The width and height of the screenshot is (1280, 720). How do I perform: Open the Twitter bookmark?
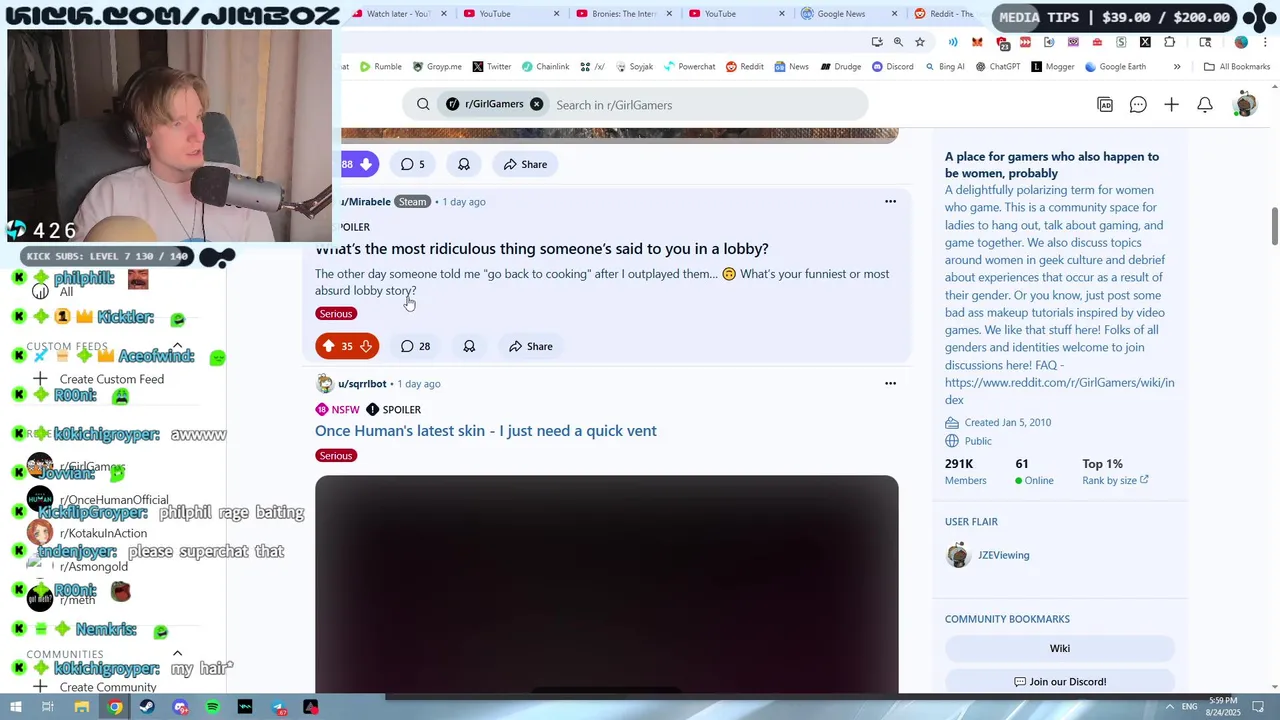[x=492, y=67]
